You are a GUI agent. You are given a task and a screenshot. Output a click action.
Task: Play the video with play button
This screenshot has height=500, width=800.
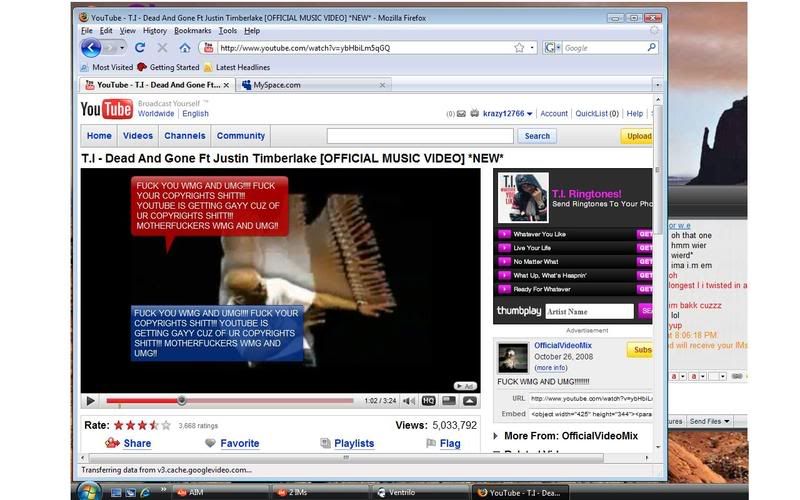(90, 401)
